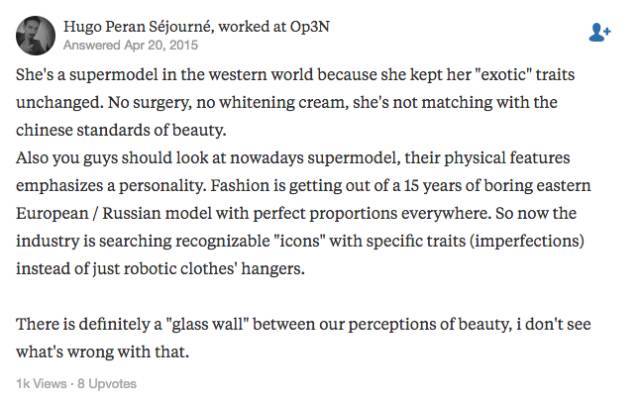640x401 pixels.
Task: Click the follow user icon
Action: [599, 32]
